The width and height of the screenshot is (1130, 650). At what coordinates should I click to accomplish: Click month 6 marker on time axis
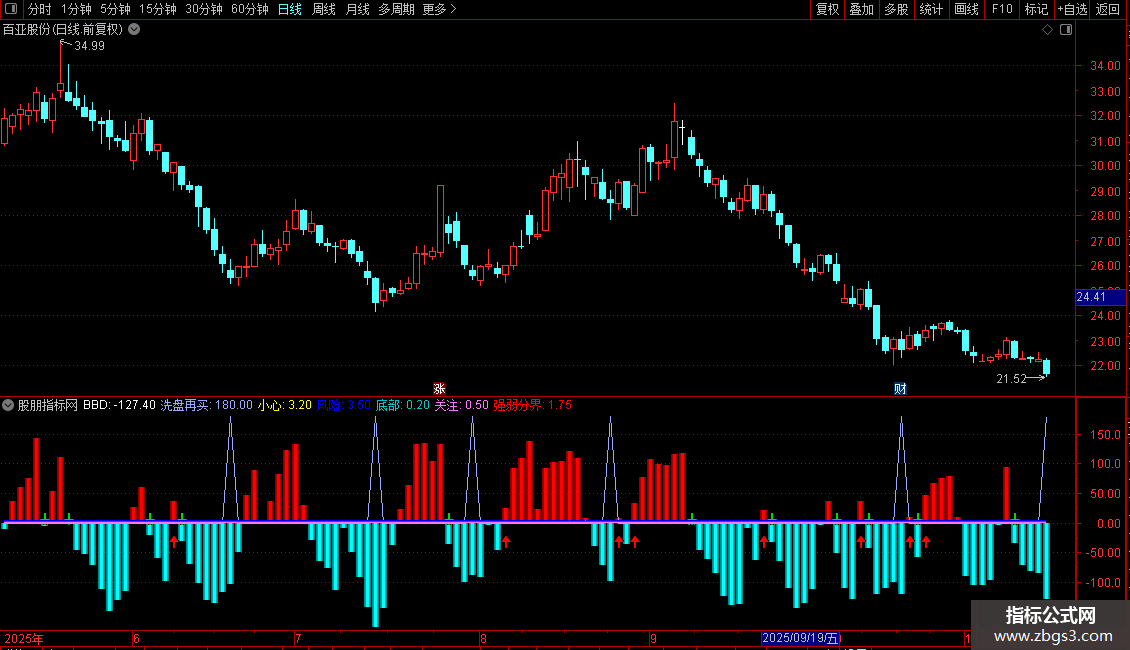(136, 638)
